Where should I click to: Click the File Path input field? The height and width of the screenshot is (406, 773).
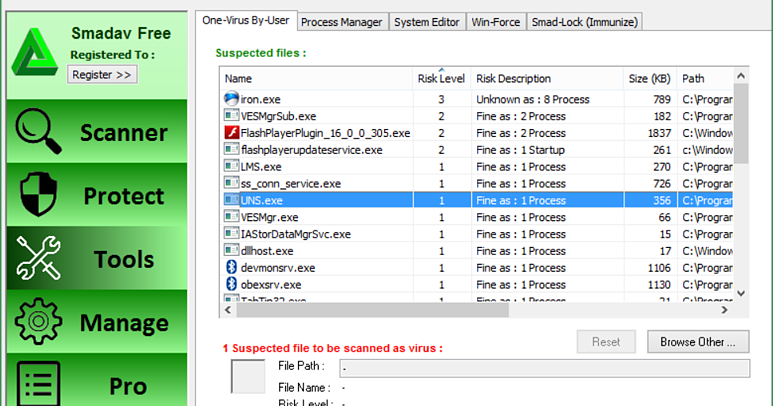tap(545, 368)
